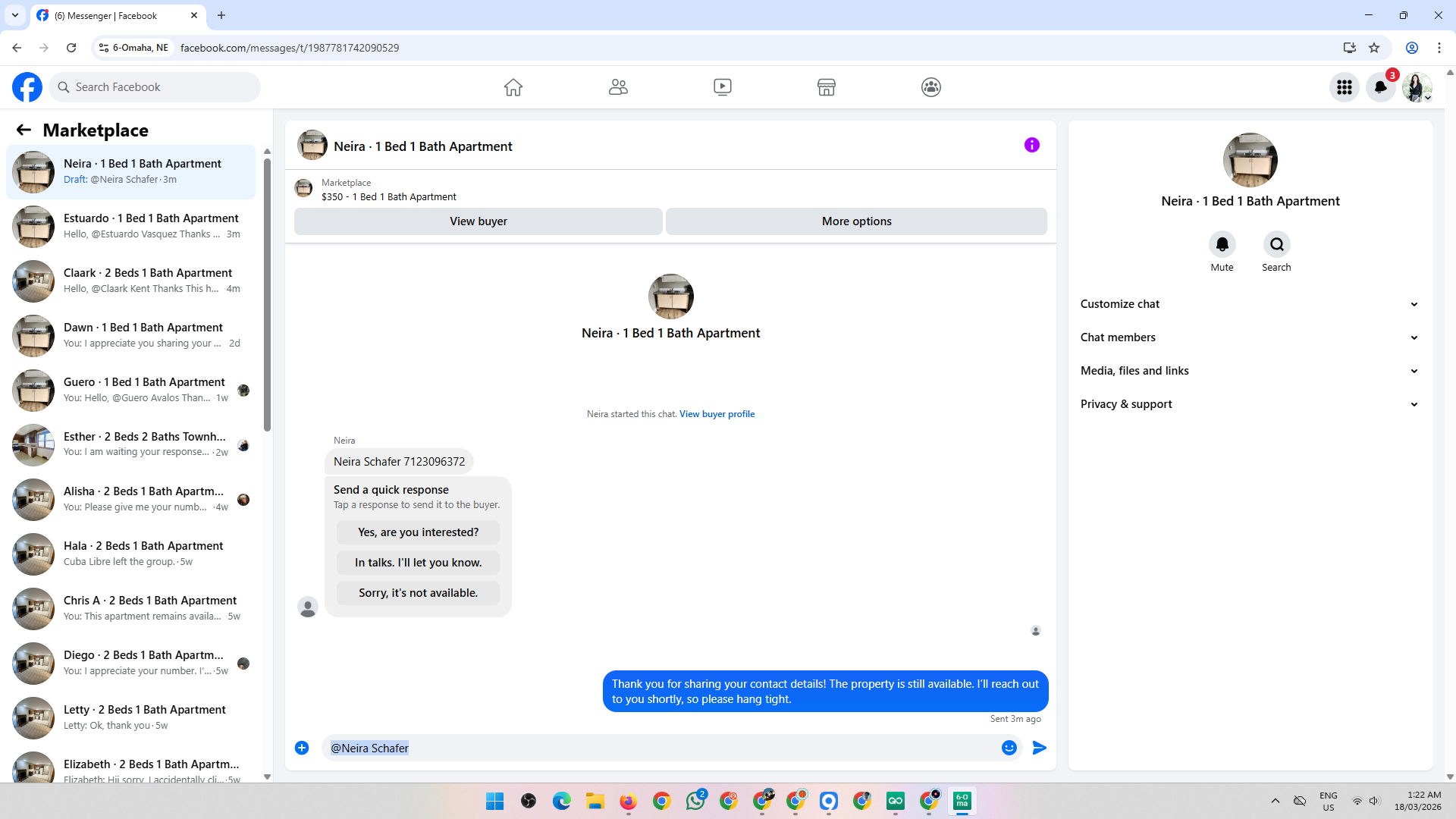Open a new browser tab
The image size is (1456, 819).
(221, 15)
